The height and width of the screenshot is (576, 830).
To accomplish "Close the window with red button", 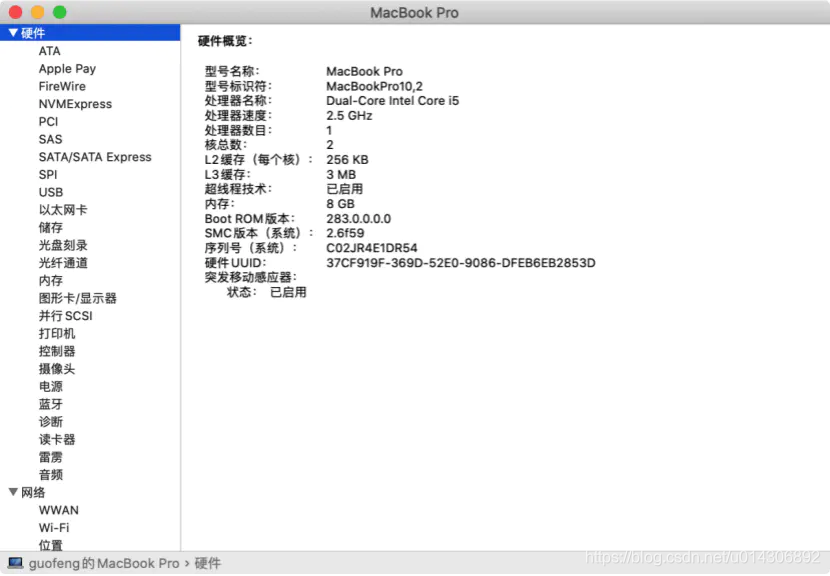I will [16, 12].
